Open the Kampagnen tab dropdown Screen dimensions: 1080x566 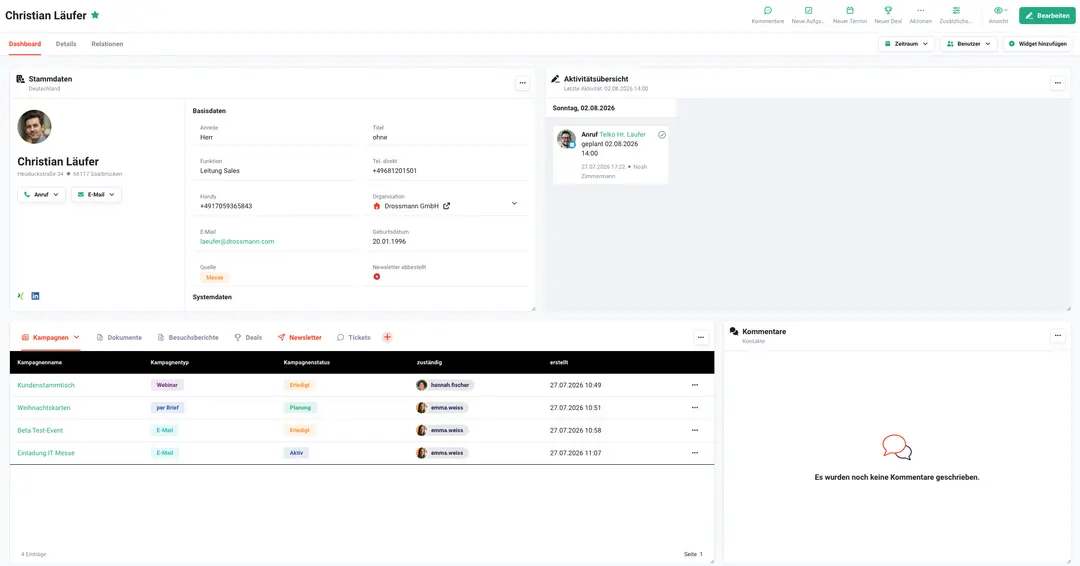tap(76, 337)
